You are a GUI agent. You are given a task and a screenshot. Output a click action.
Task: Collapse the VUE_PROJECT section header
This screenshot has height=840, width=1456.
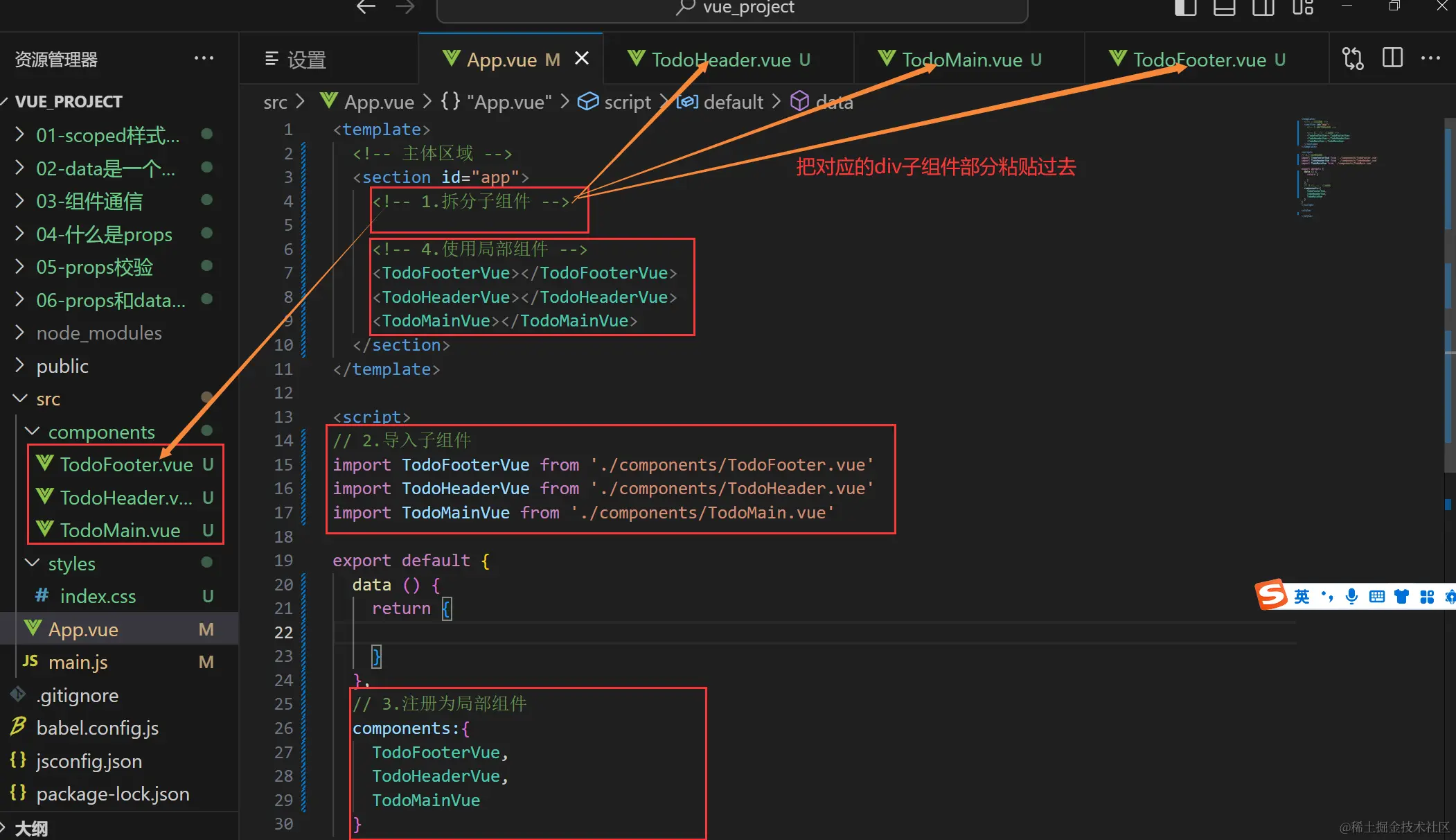coord(119,101)
